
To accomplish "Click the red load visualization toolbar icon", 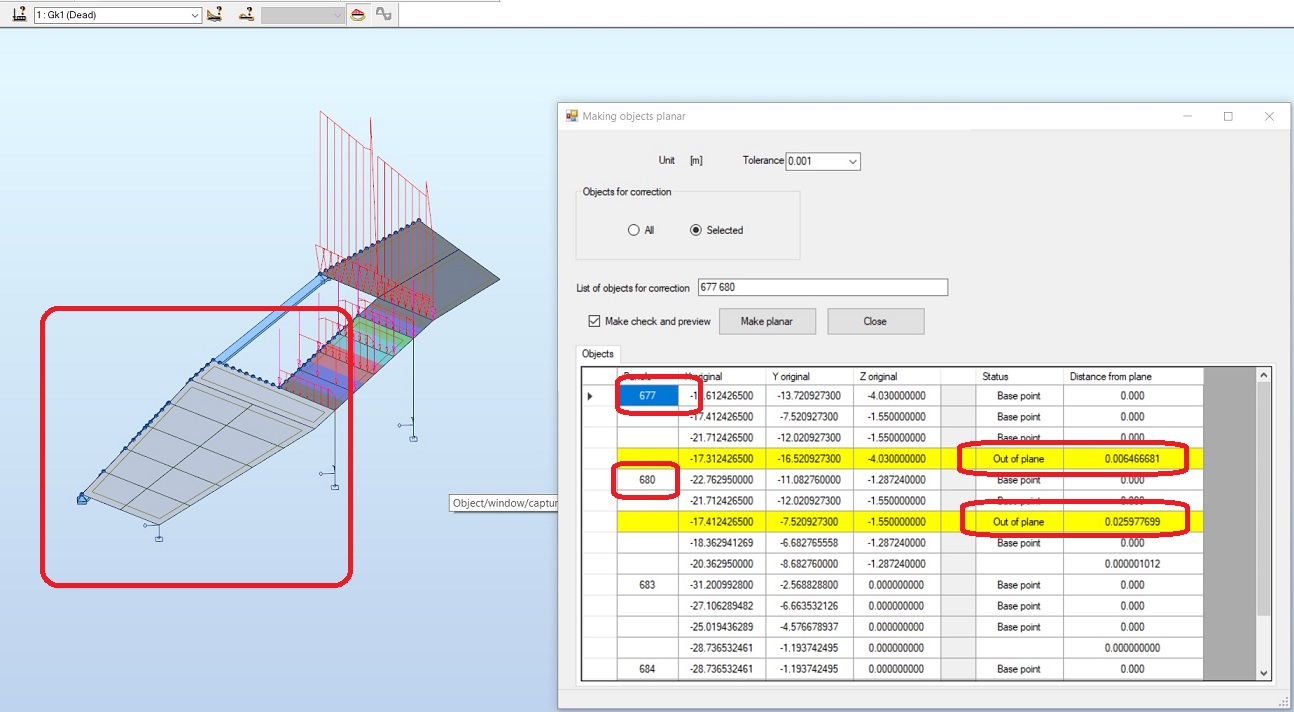I will tap(357, 14).
